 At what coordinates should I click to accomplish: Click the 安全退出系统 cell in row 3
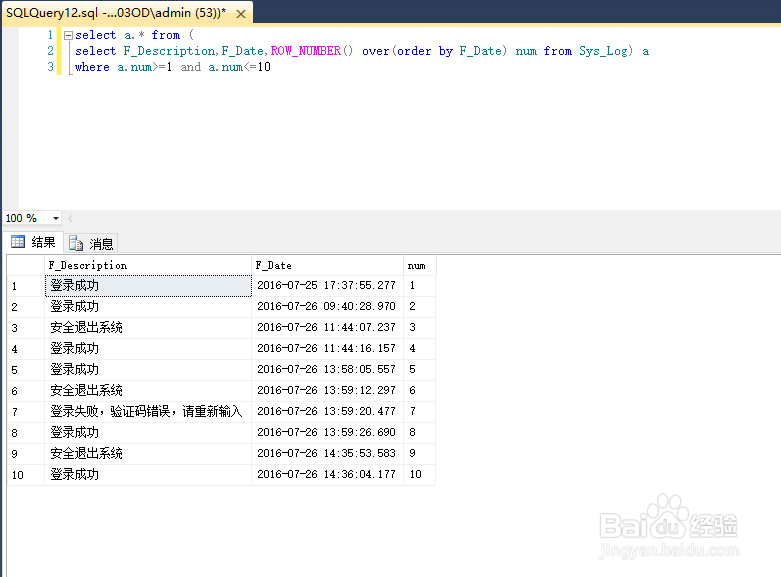point(148,327)
